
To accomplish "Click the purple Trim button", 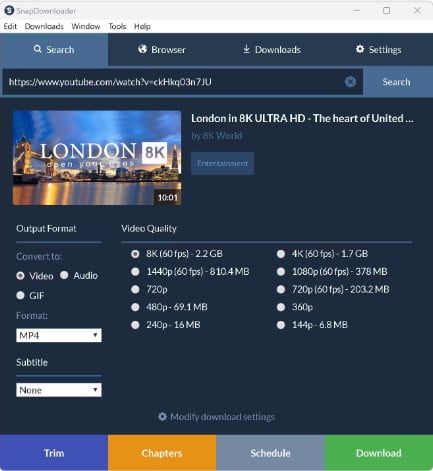I will click(x=54, y=453).
